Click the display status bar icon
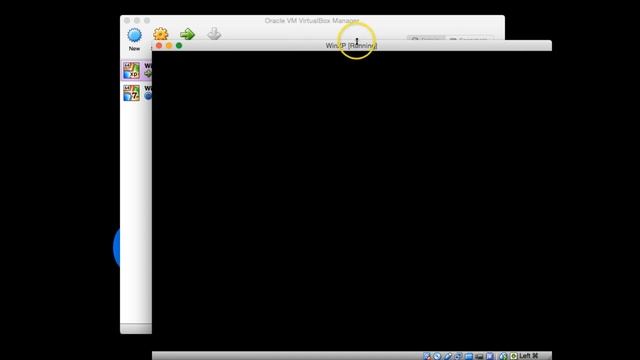Image resolution: width=640 pixels, height=360 pixels. point(479,356)
